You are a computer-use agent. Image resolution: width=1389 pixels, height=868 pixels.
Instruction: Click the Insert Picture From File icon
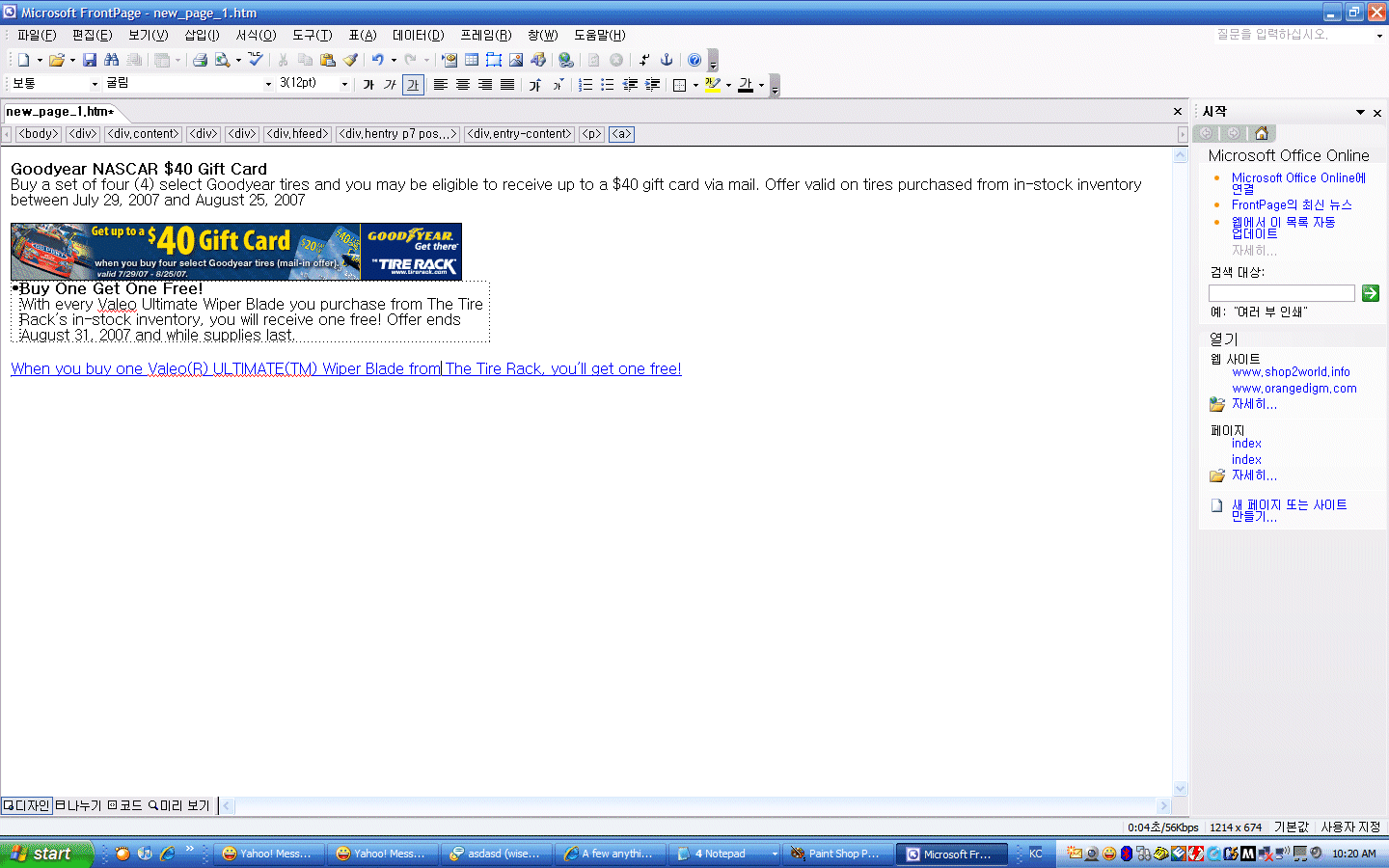pos(516,60)
